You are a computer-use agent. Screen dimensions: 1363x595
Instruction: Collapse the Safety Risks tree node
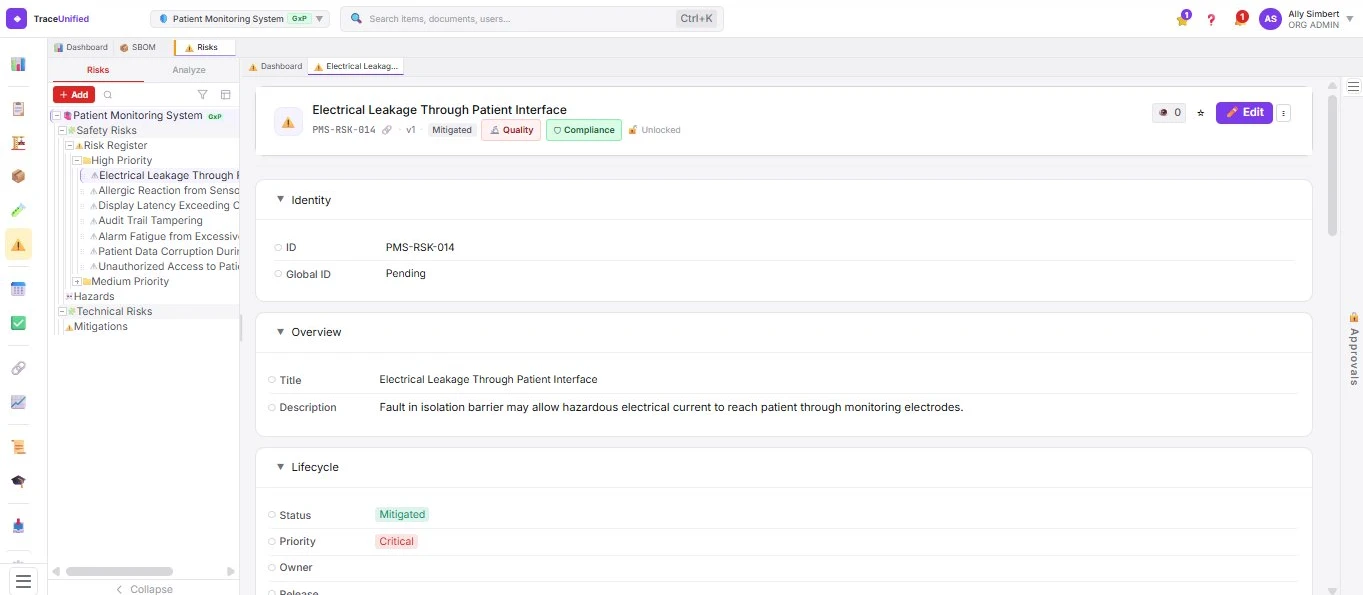pos(62,131)
